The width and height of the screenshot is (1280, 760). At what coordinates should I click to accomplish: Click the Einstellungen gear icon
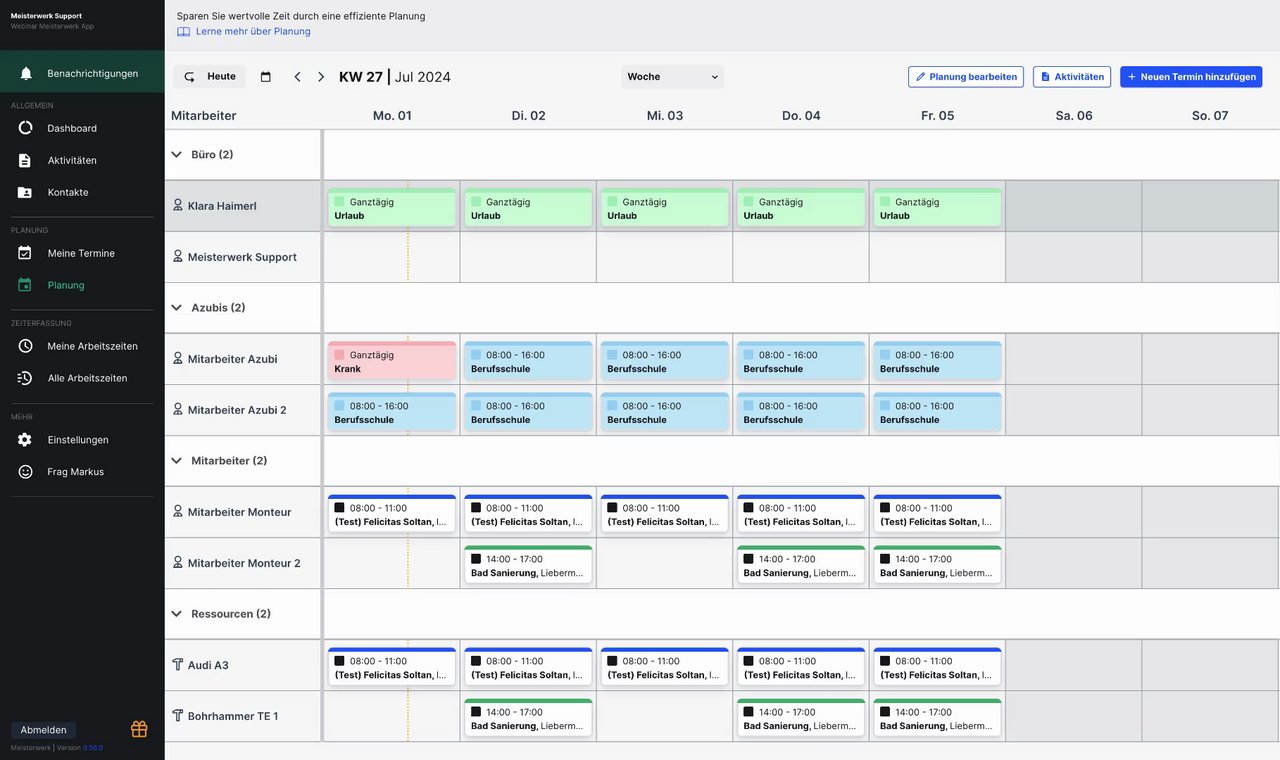pyautogui.click(x=25, y=440)
